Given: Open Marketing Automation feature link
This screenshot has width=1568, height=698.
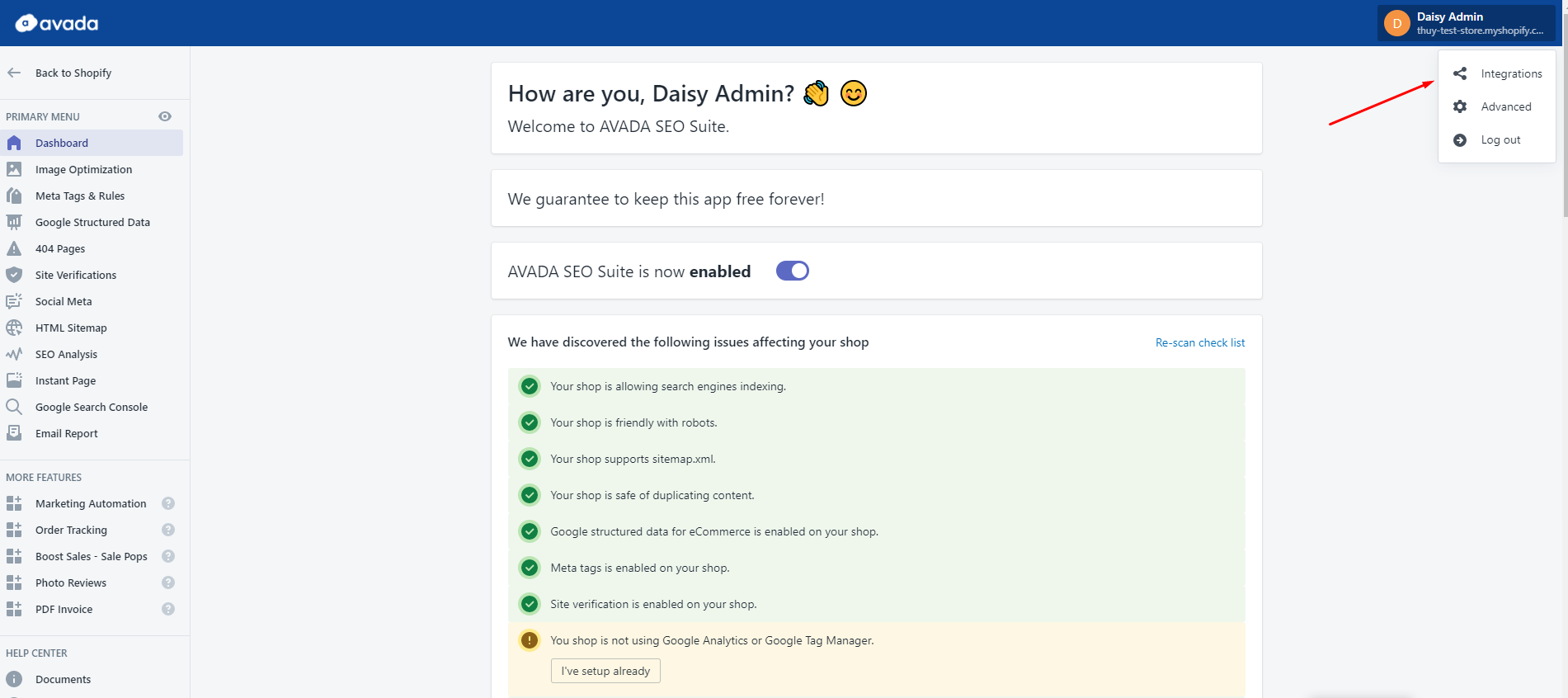Looking at the screenshot, I should point(91,503).
